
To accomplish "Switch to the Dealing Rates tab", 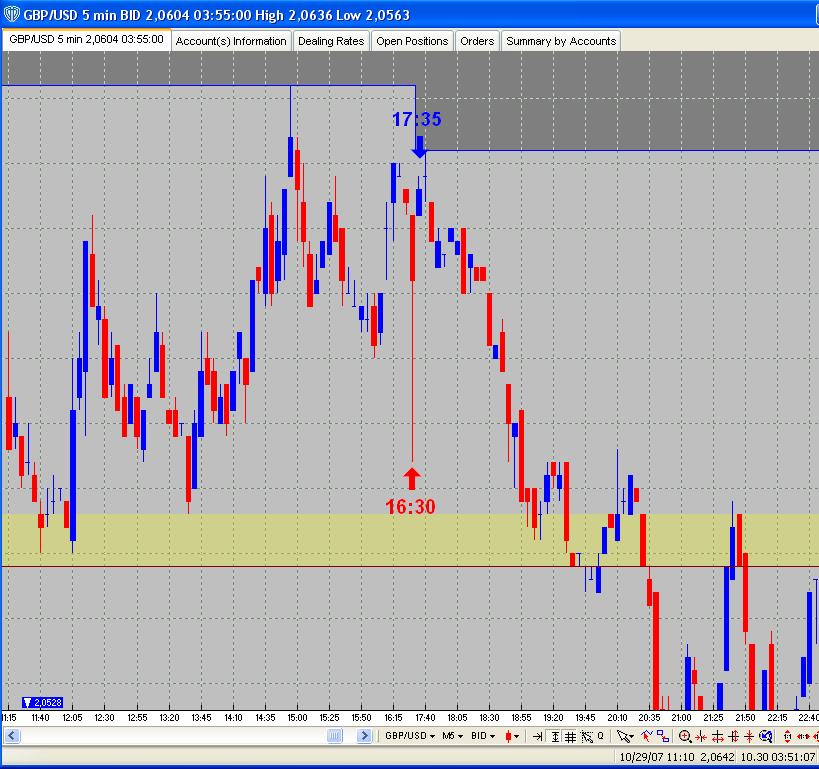I will [331, 41].
